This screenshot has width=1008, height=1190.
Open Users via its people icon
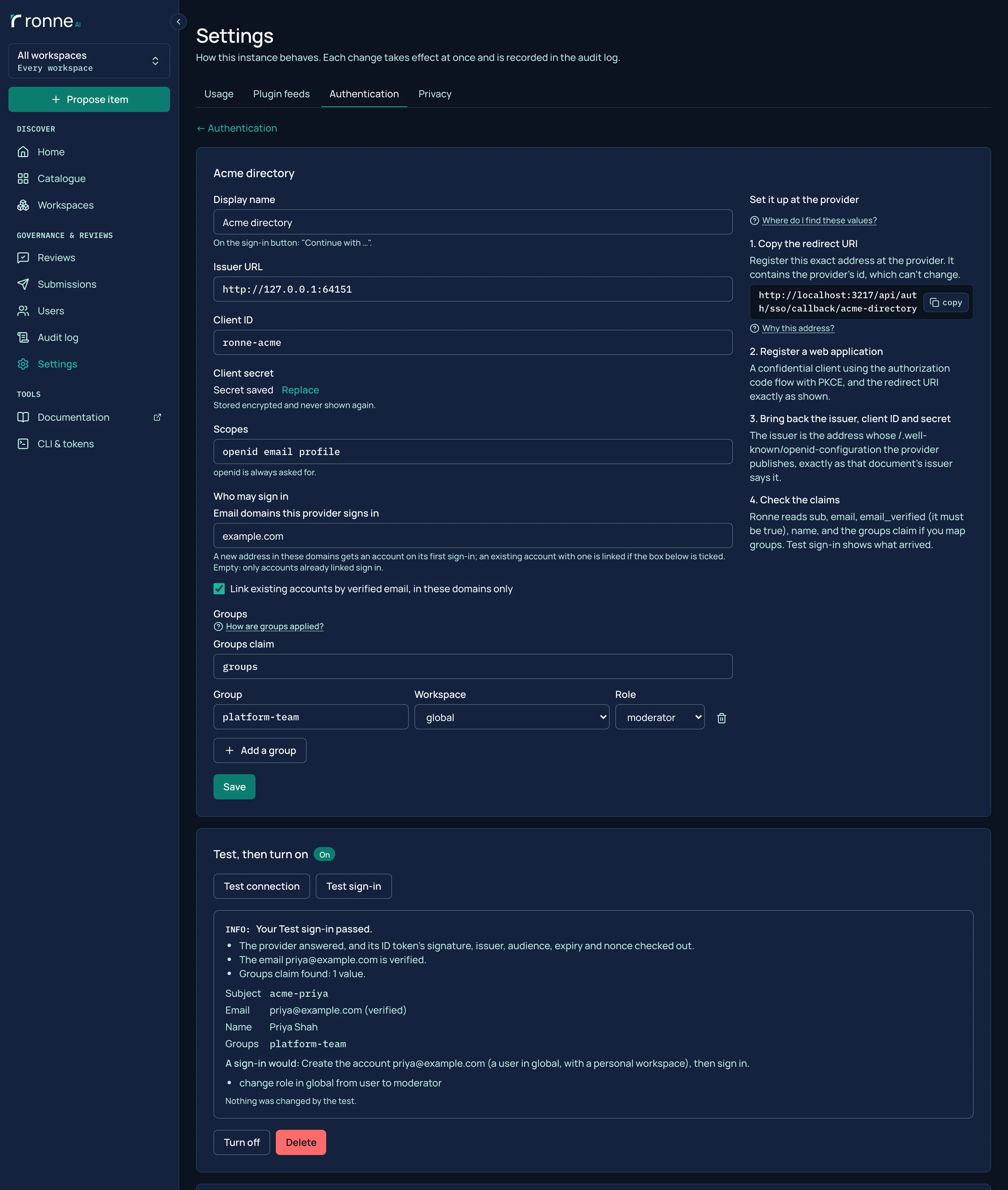tap(23, 311)
